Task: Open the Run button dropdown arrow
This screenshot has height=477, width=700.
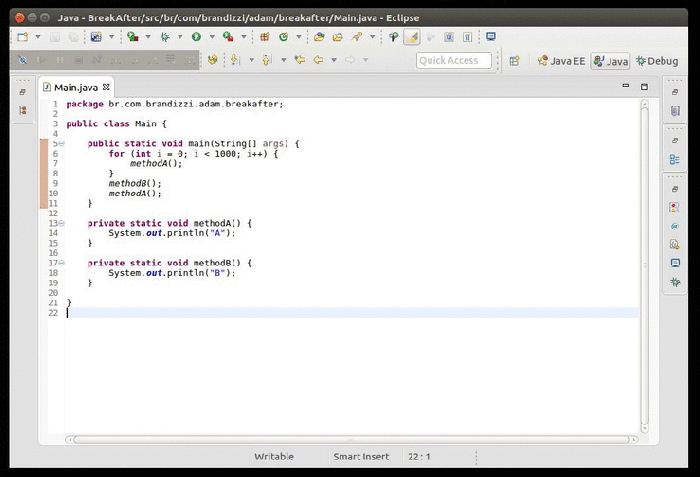Action: click(x=210, y=37)
